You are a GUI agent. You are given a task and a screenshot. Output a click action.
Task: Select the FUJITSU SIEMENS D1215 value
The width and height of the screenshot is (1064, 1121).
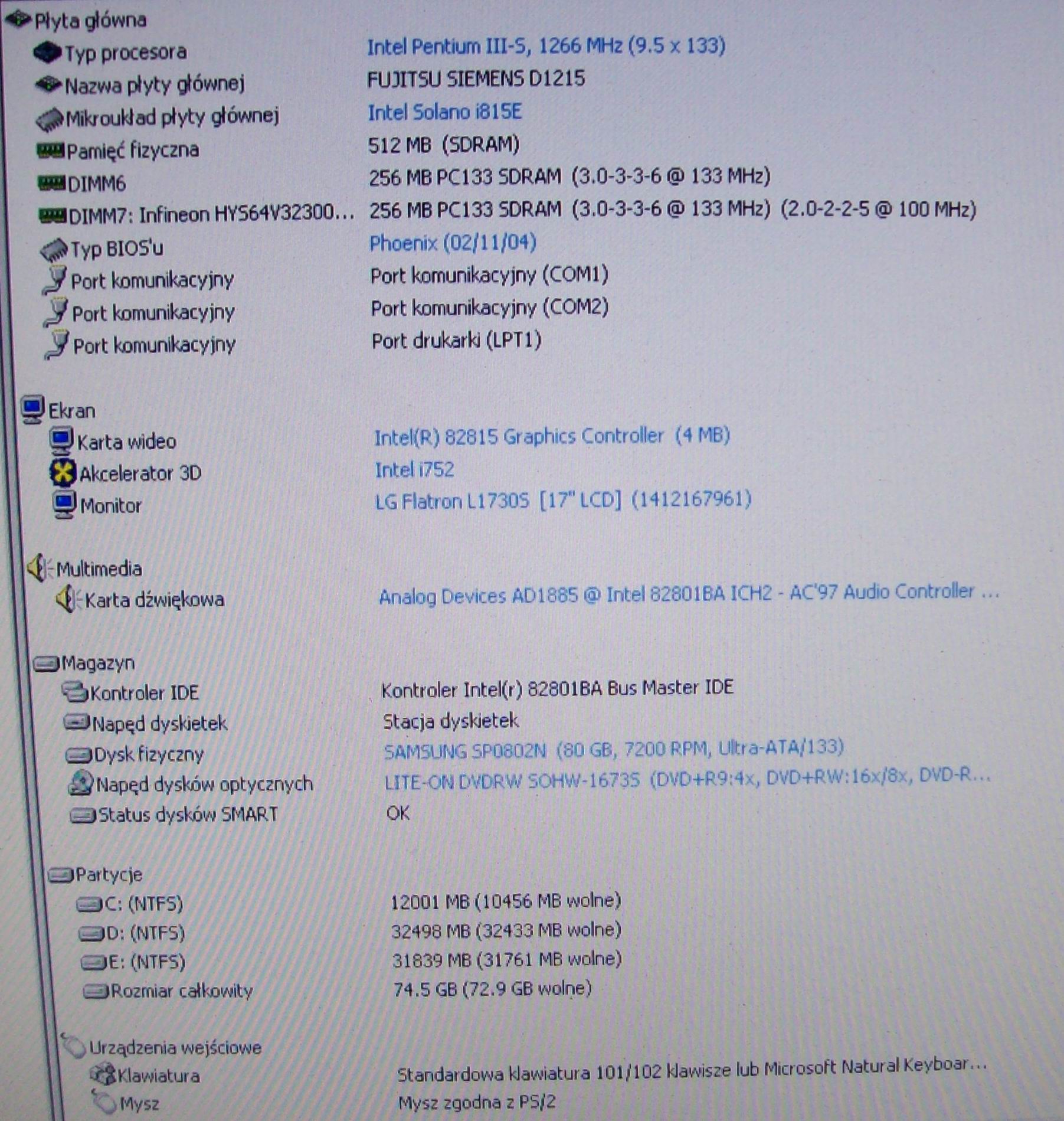click(x=476, y=79)
